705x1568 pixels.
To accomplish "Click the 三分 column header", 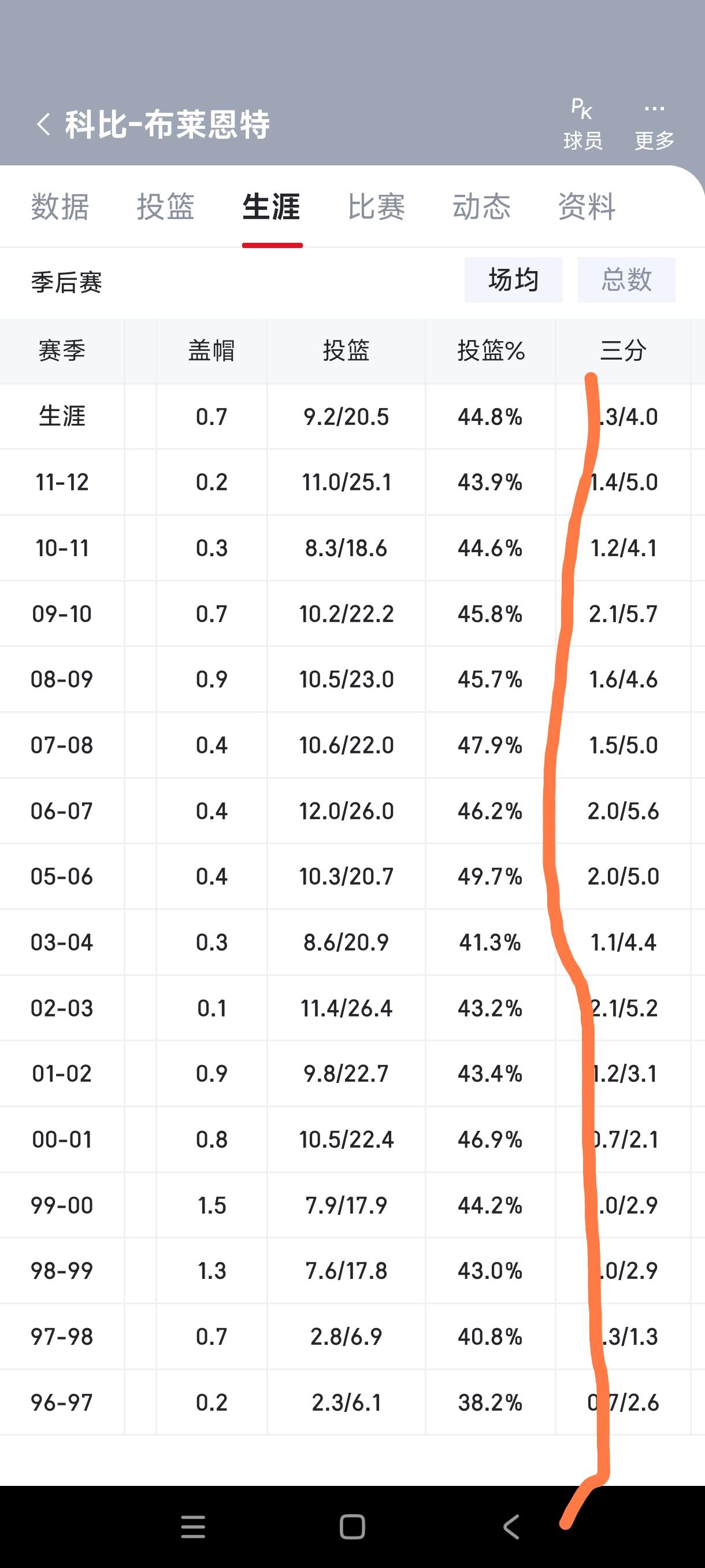I will (x=624, y=351).
